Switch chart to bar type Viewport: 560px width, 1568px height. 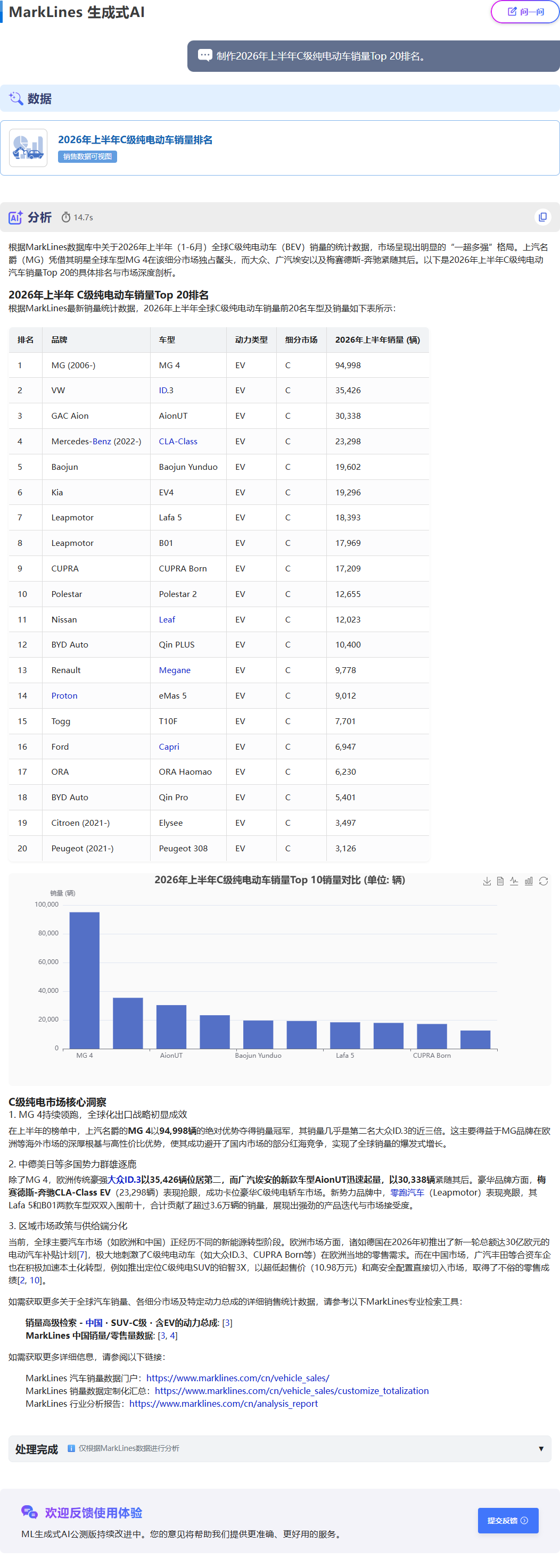click(529, 881)
